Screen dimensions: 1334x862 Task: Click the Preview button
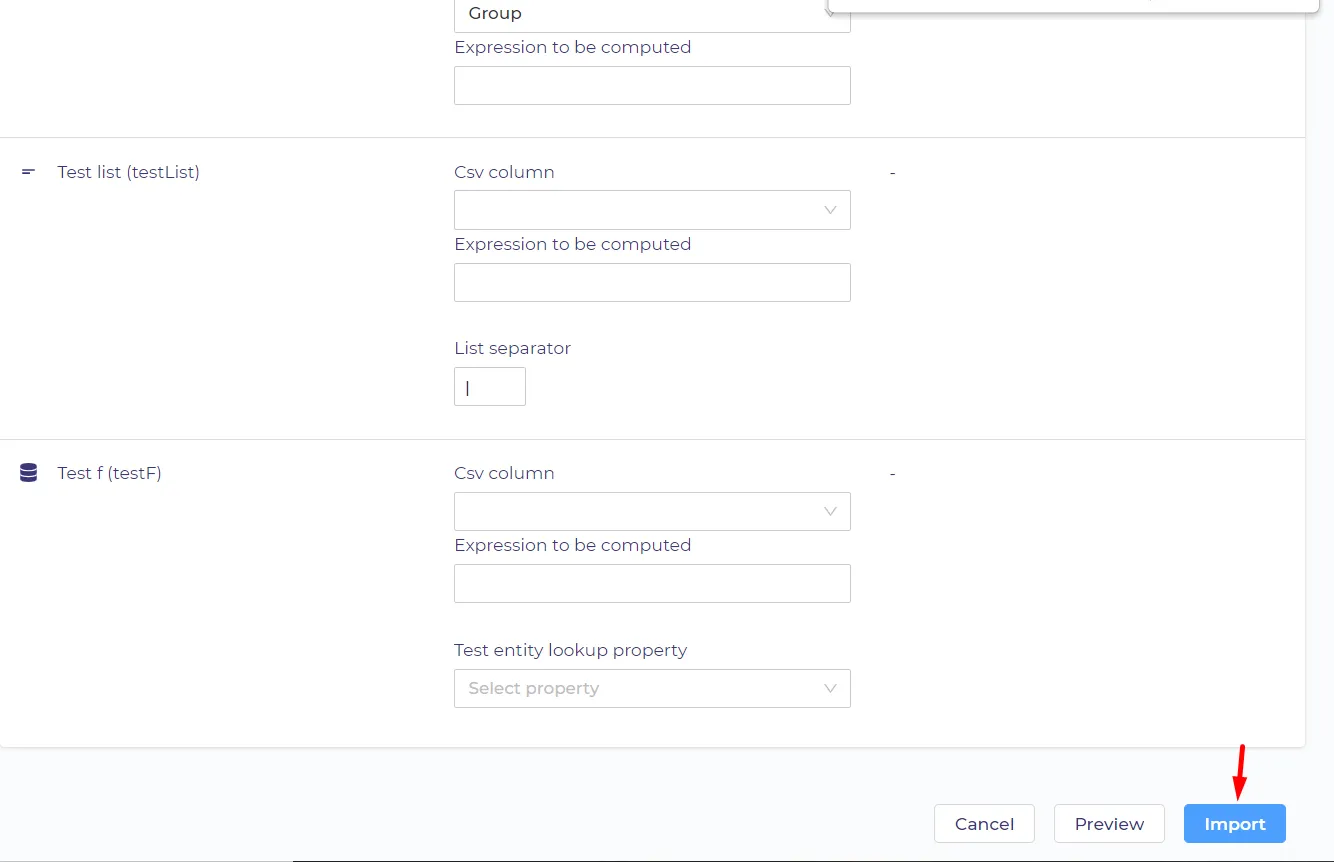[x=1109, y=824]
